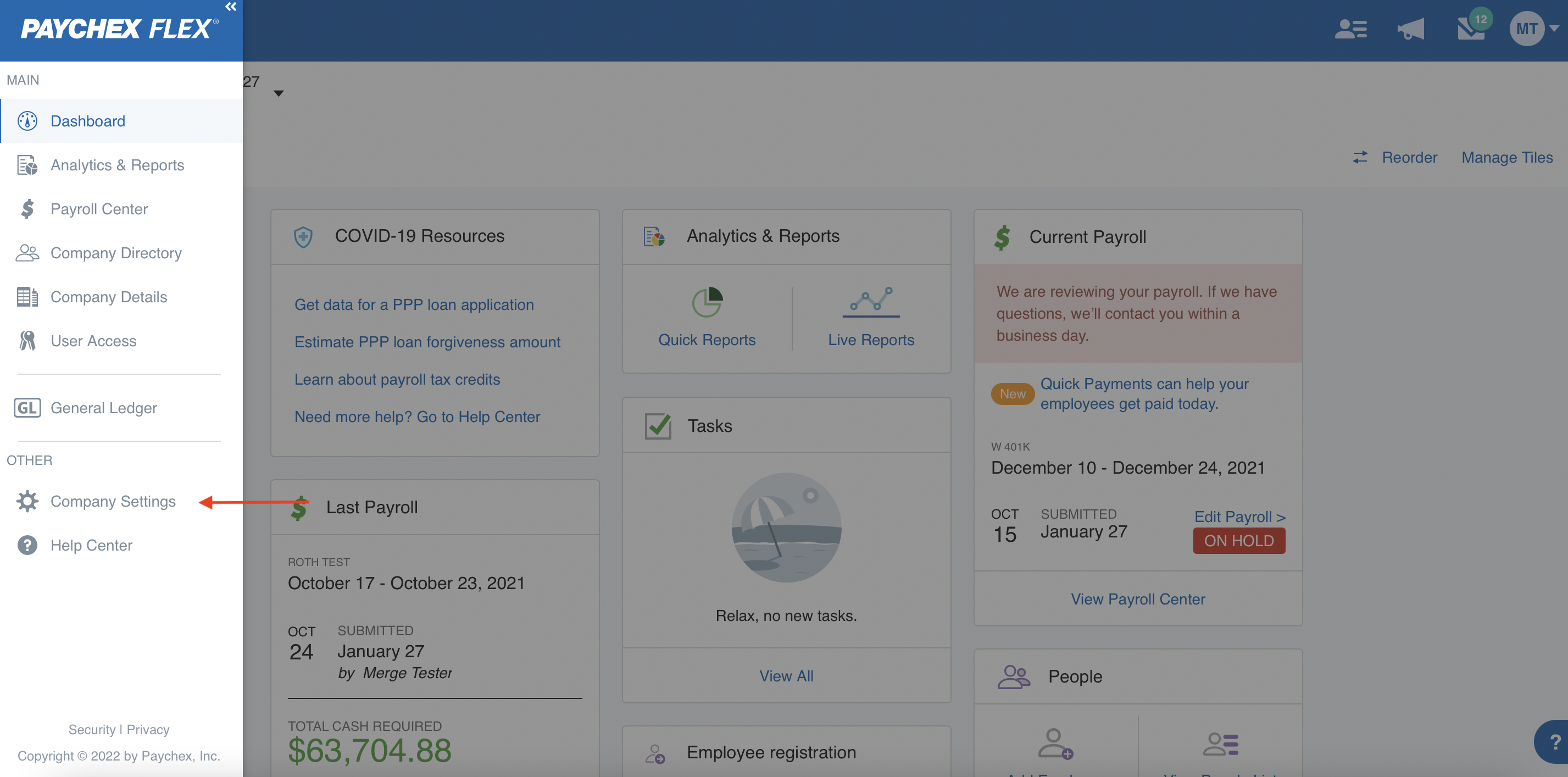This screenshot has height=777, width=1568.
Task: Open the company selector dropdown arrow
Action: 279,93
